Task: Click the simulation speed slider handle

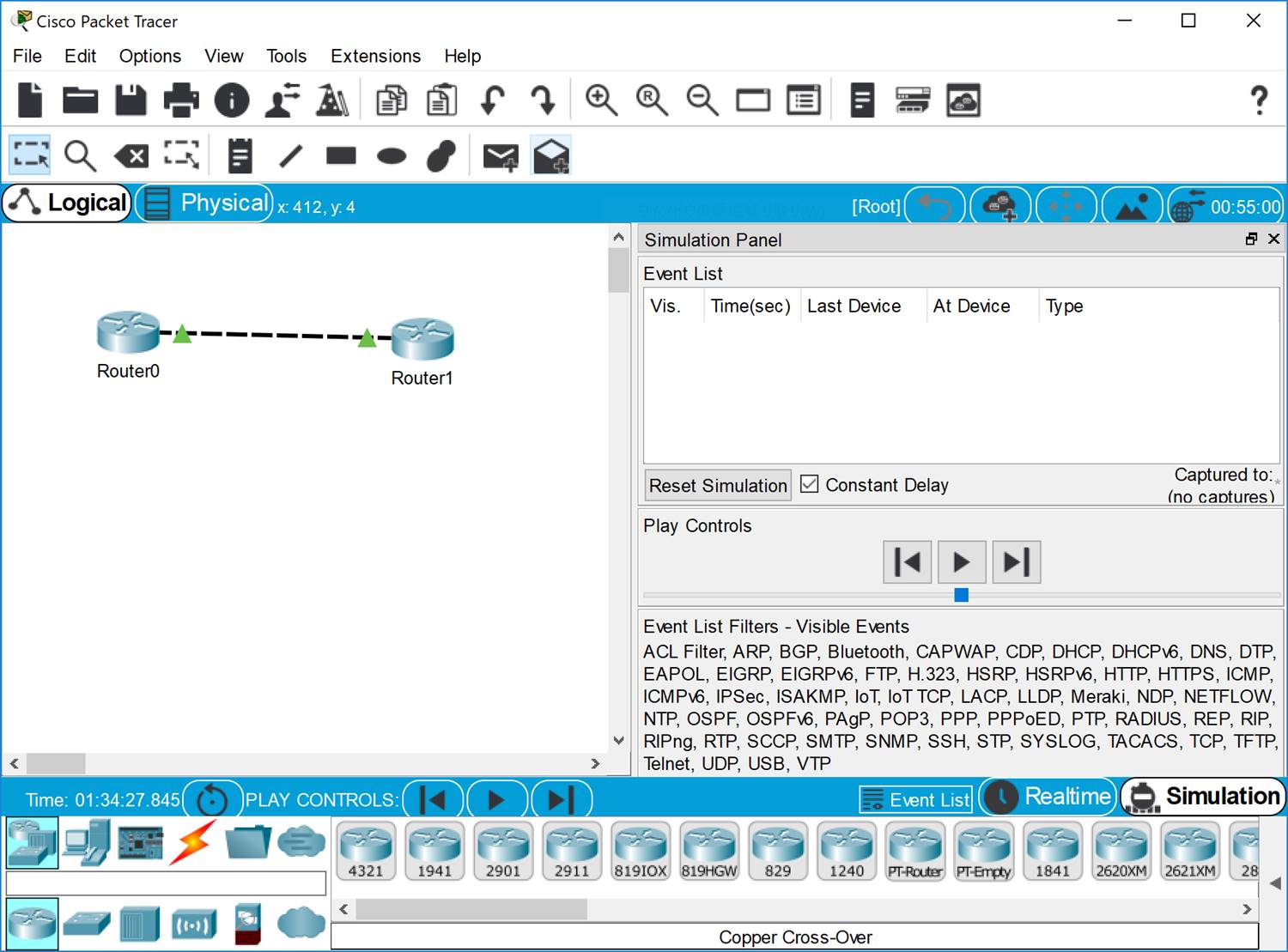Action: point(961,595)
